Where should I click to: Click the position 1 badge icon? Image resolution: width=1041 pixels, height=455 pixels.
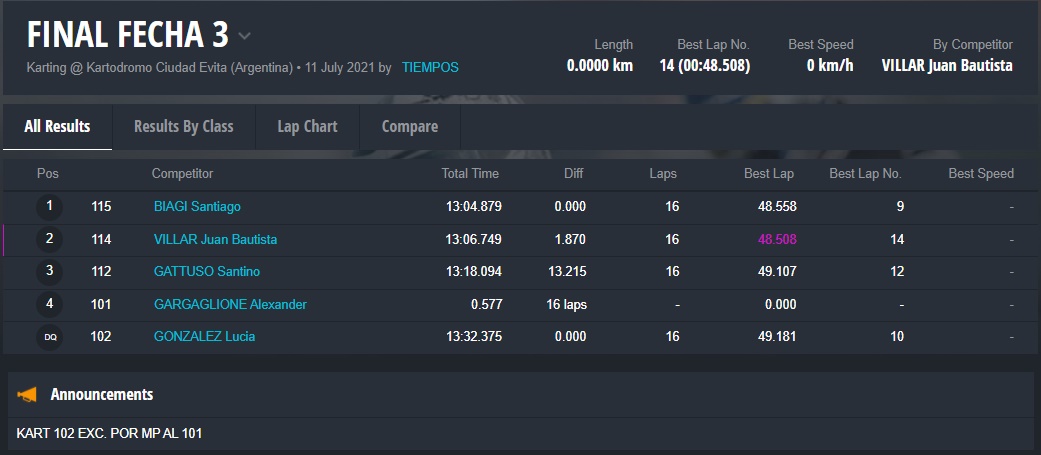click(49, 207)
